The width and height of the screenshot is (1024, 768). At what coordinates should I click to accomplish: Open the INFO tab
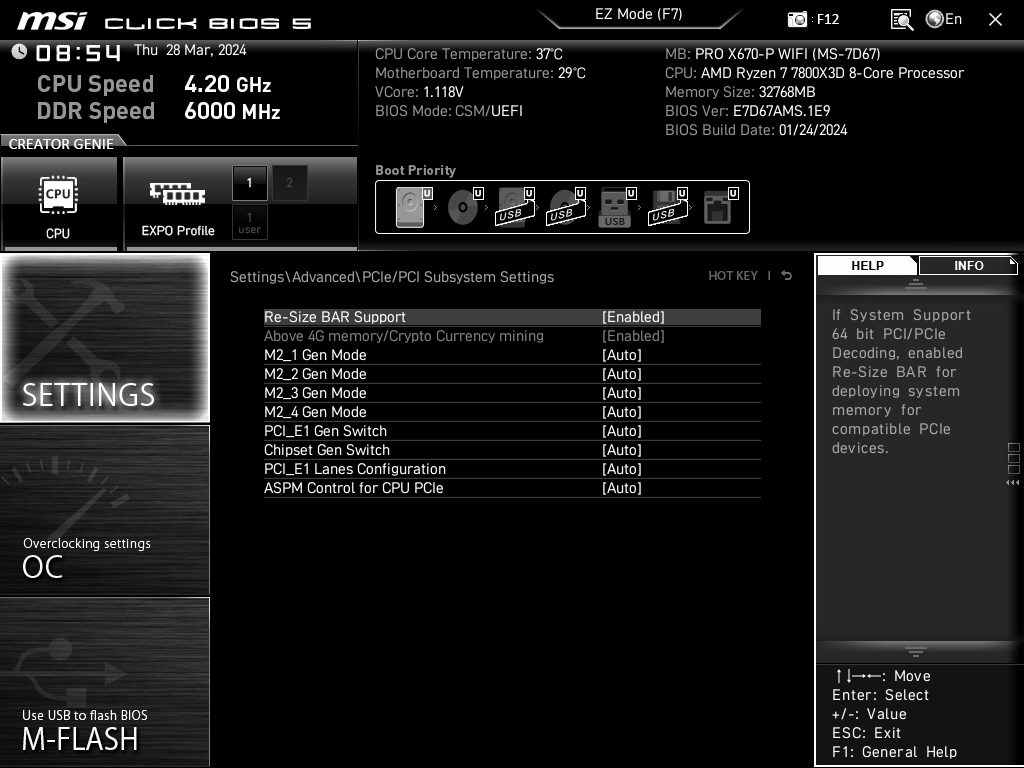tap(968, 265)
